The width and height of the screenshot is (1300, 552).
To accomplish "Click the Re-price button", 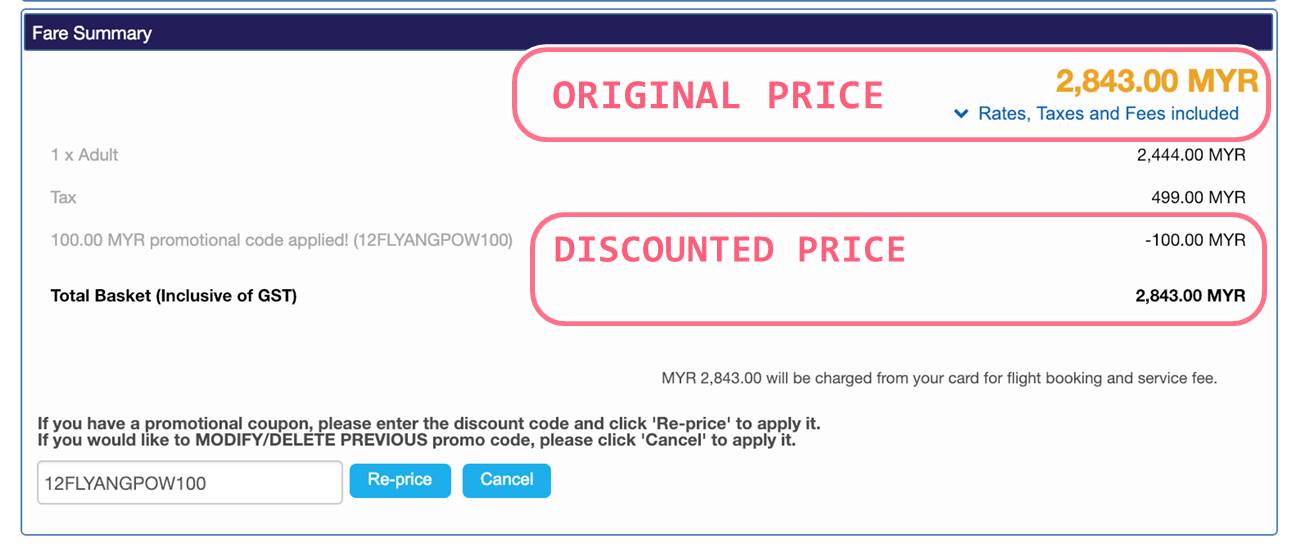I will (x=400, y=480).
